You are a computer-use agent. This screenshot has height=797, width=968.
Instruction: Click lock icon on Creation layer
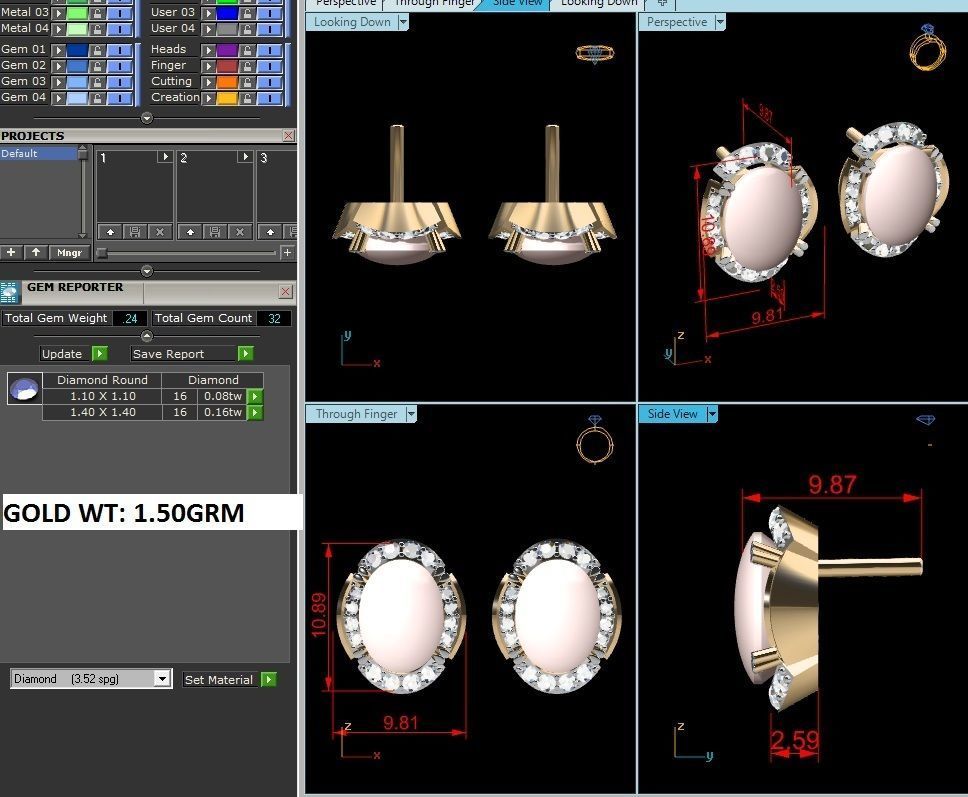click(x=247, y=98)
